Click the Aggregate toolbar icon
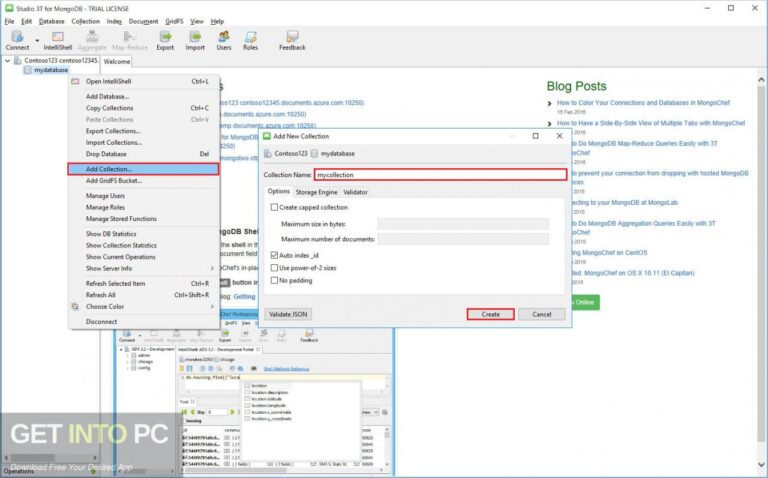768x478 pixels. 92,41
